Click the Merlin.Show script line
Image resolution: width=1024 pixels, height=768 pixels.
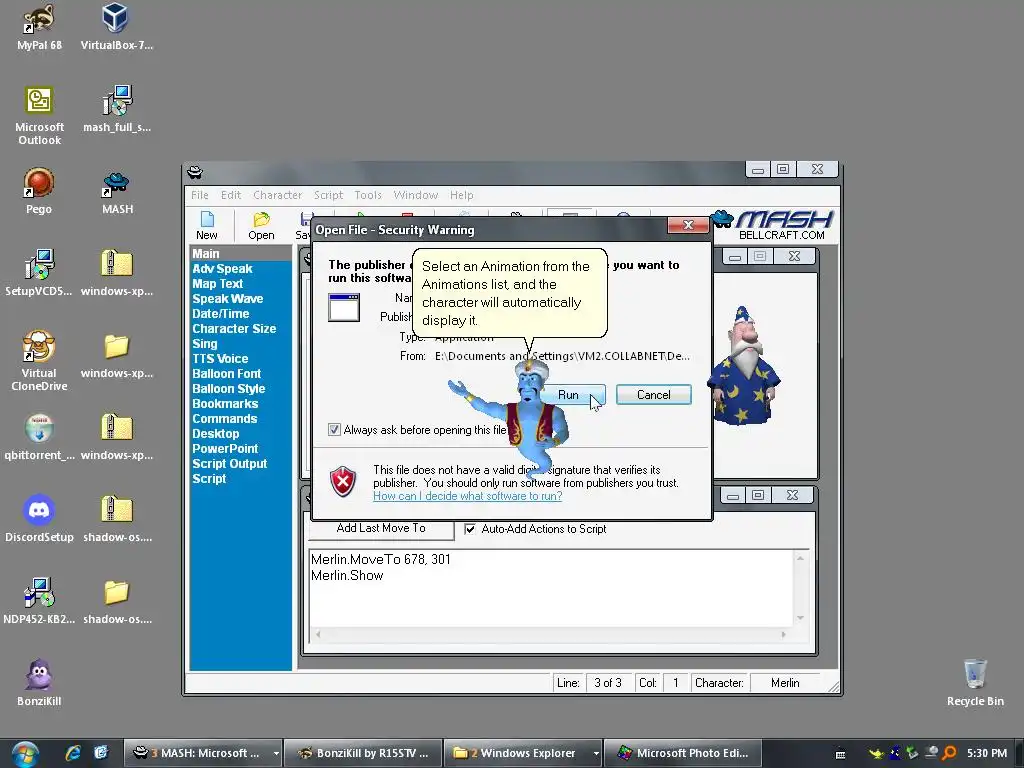click(x=347, y=575)
